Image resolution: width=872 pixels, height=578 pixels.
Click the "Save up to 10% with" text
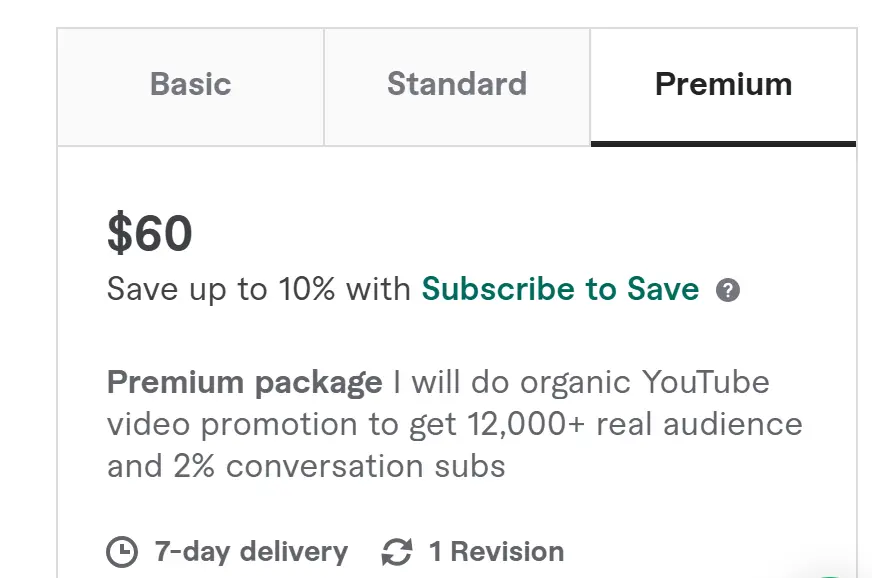pyautogui.click(x=259, y=289)
